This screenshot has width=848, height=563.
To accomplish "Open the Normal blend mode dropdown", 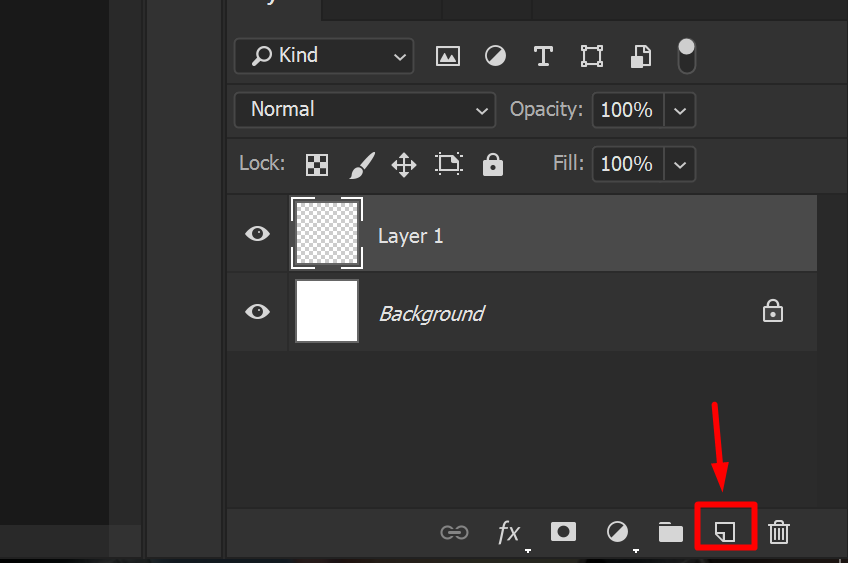I will tap(364, 110).
